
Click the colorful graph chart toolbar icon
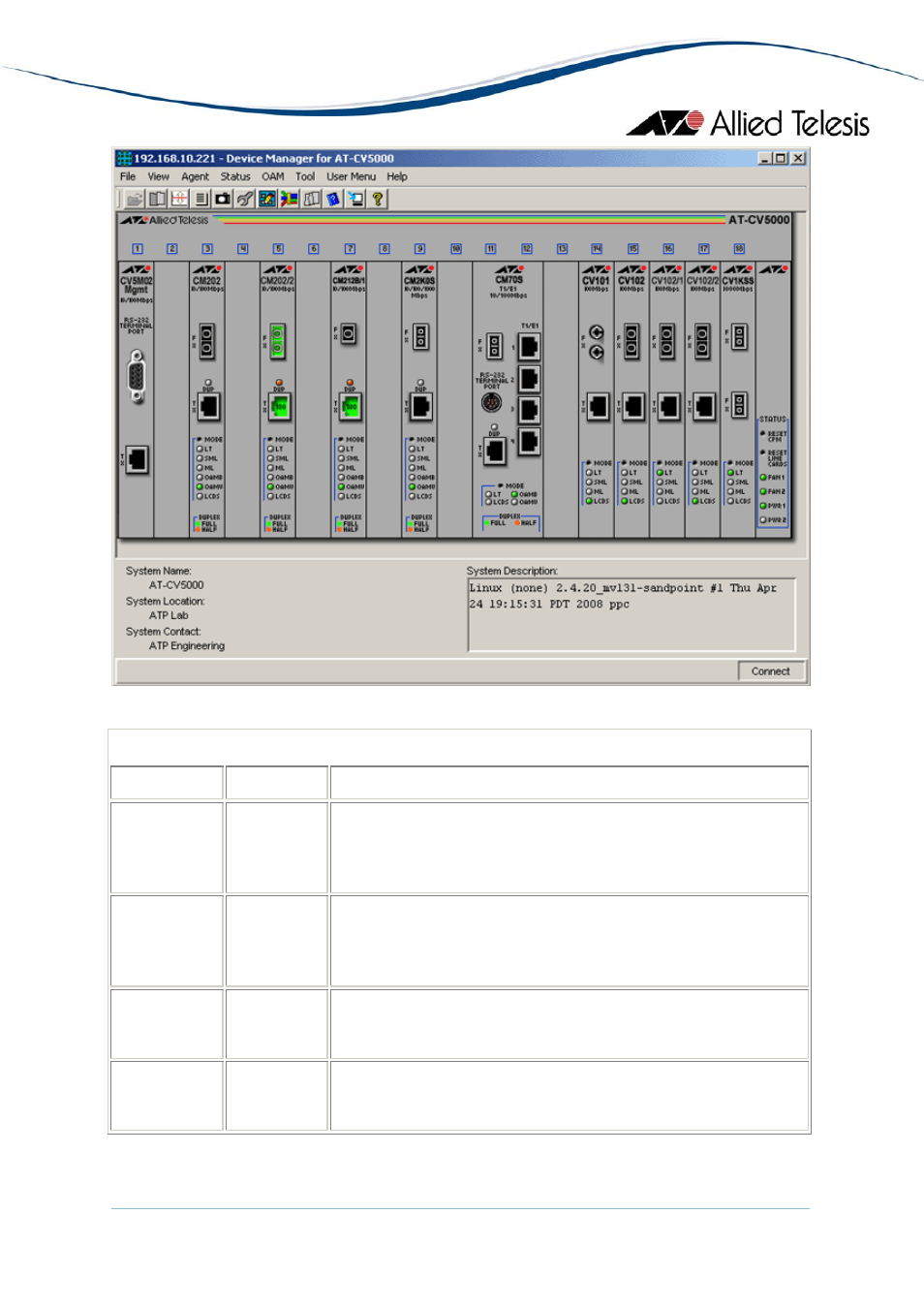click(x=267, y=199)
